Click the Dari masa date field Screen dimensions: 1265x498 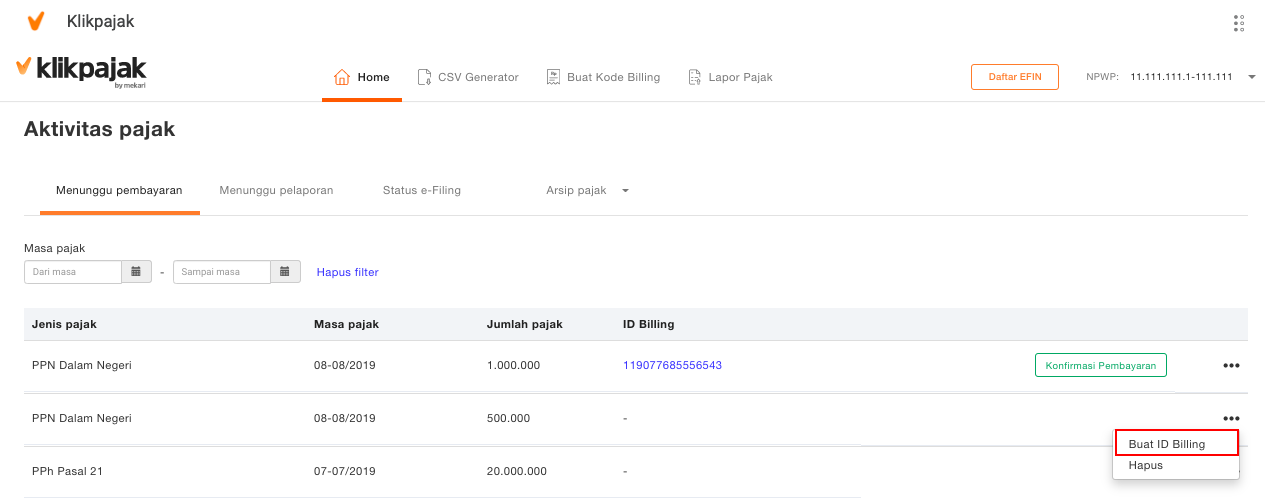pos(73,272)
